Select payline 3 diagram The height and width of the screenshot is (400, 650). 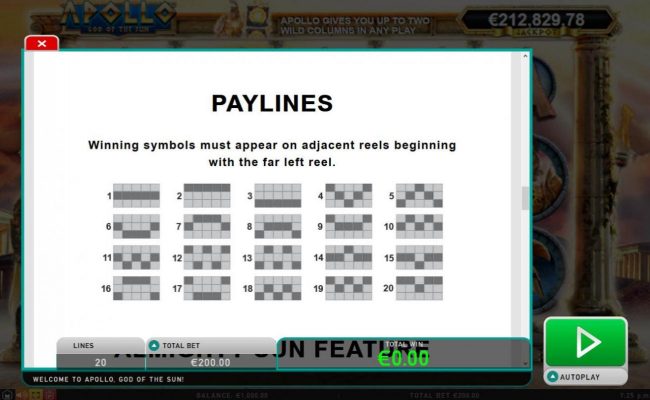click(278, 196)
